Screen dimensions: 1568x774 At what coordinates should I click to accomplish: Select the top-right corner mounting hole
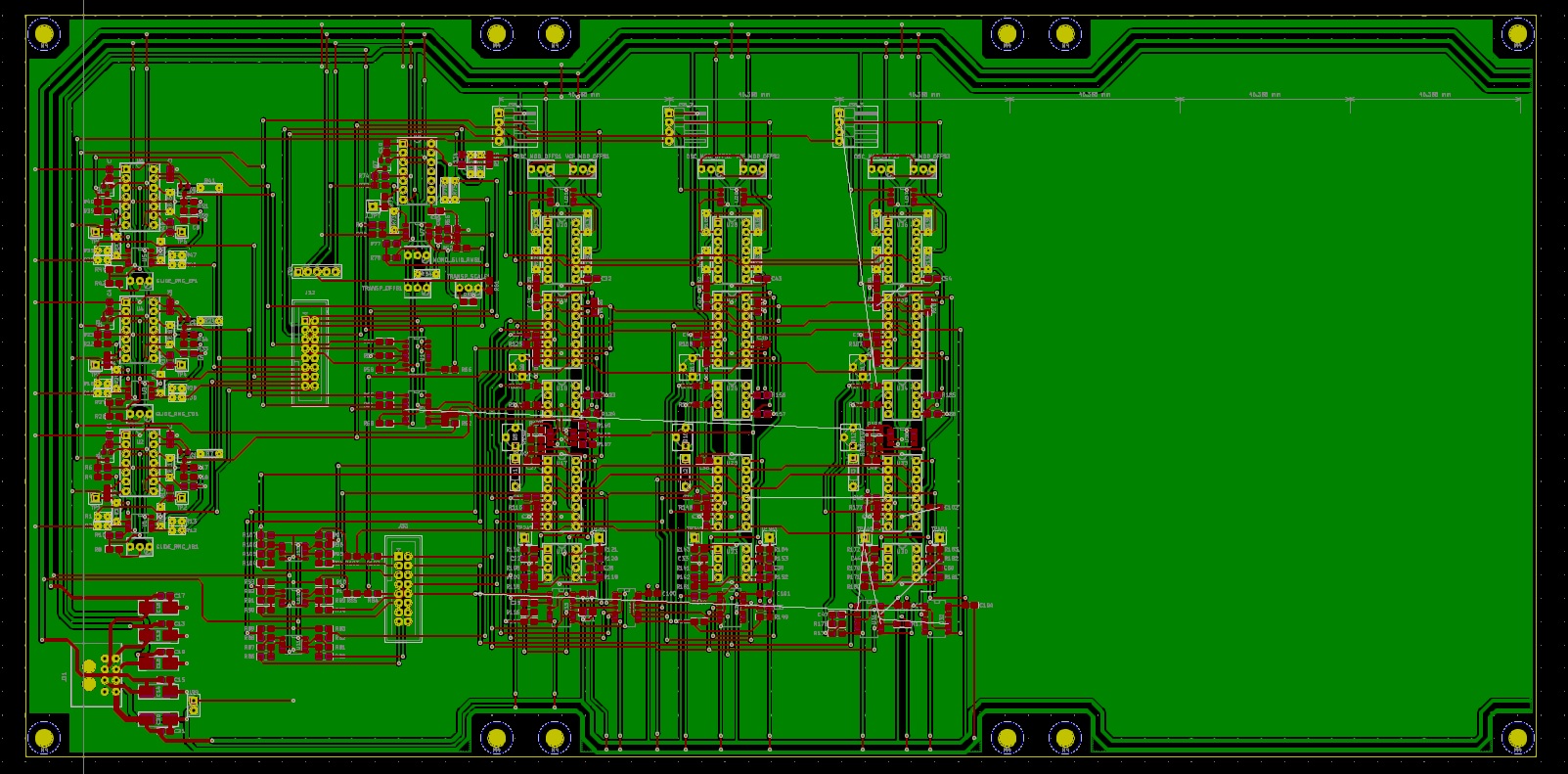pyautogui.click(x=1516, y=35)
